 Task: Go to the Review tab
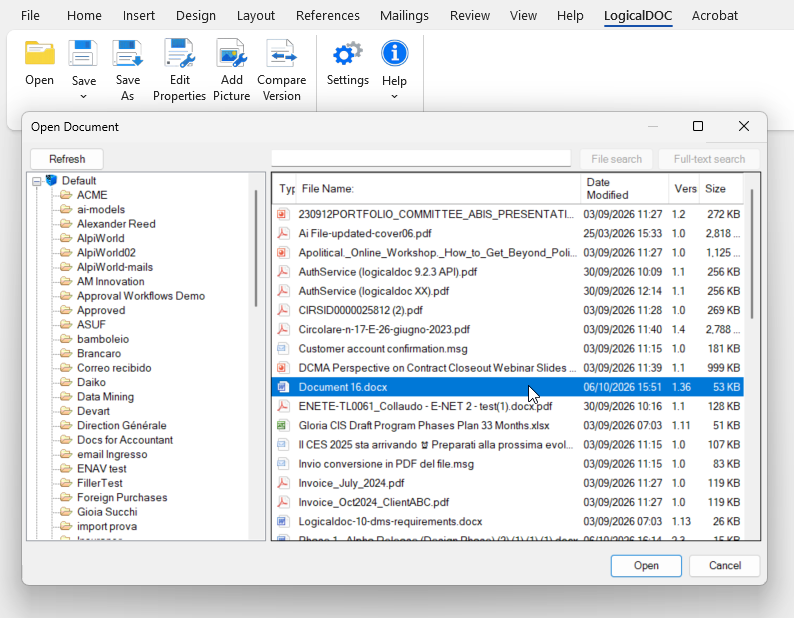pyautogui.click(x=470, y=16)
